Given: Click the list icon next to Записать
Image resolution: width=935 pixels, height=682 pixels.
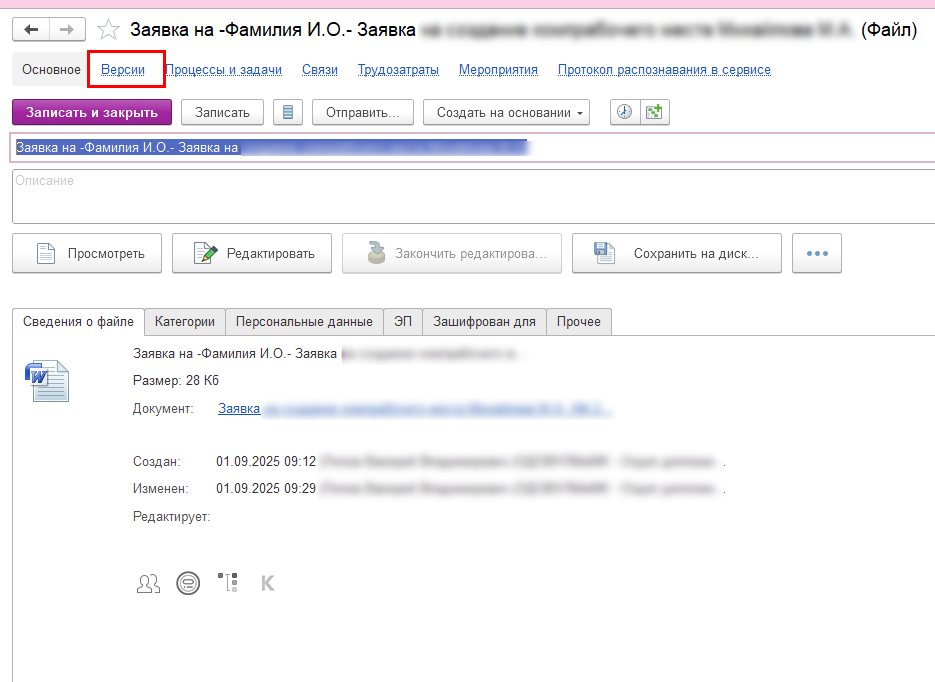Looking at the screenshot, I should [288, 112].
